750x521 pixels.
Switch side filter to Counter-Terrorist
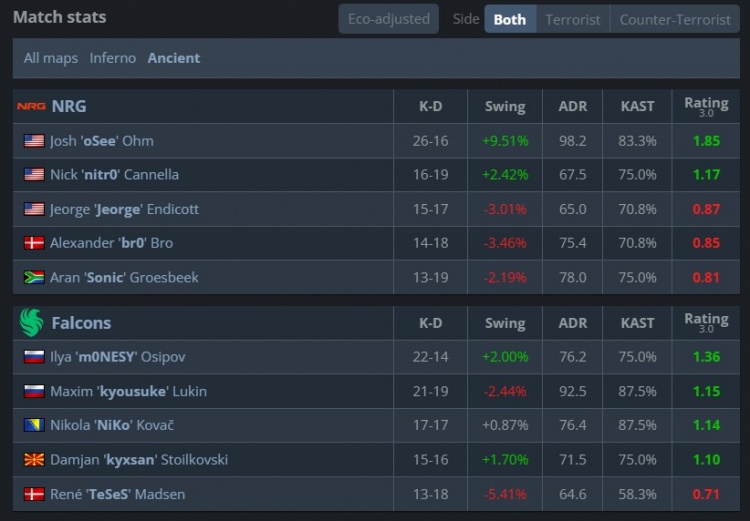[x=675, y=19]
